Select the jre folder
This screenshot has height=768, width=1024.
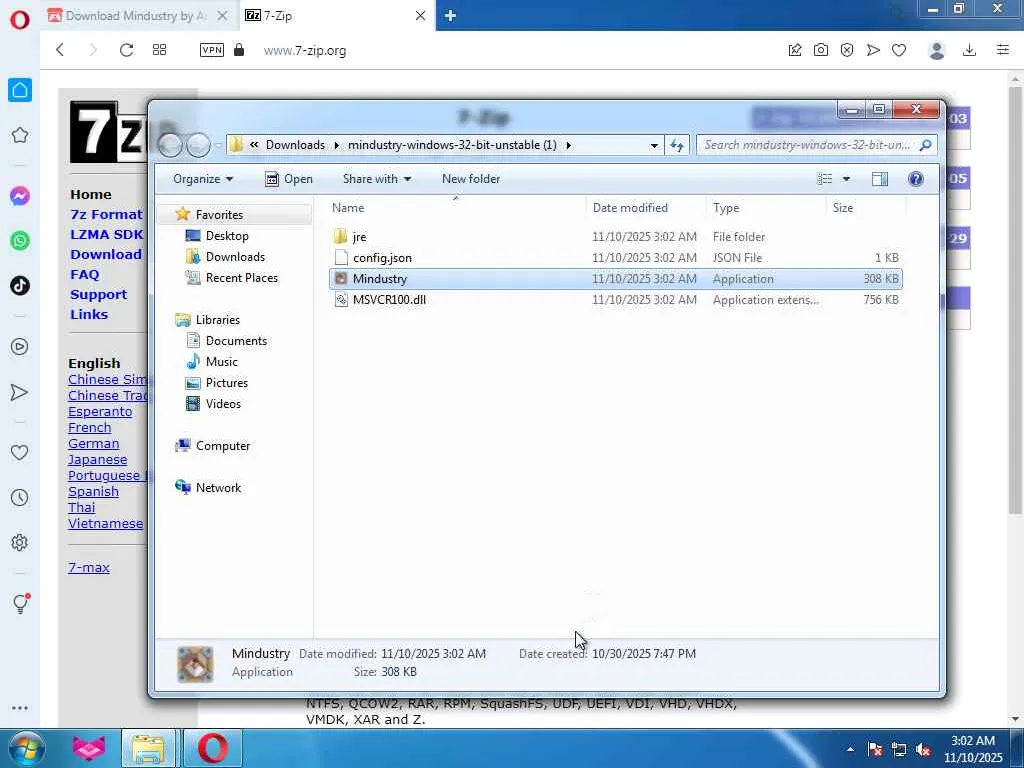point(616,236)
